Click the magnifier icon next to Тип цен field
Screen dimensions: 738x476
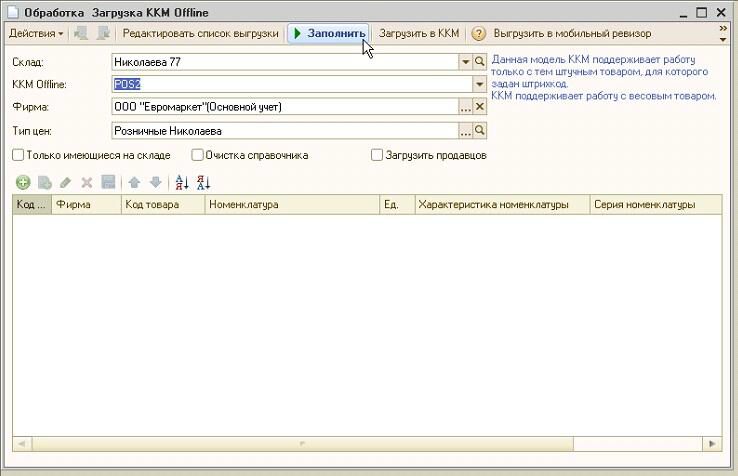[480, 130]
